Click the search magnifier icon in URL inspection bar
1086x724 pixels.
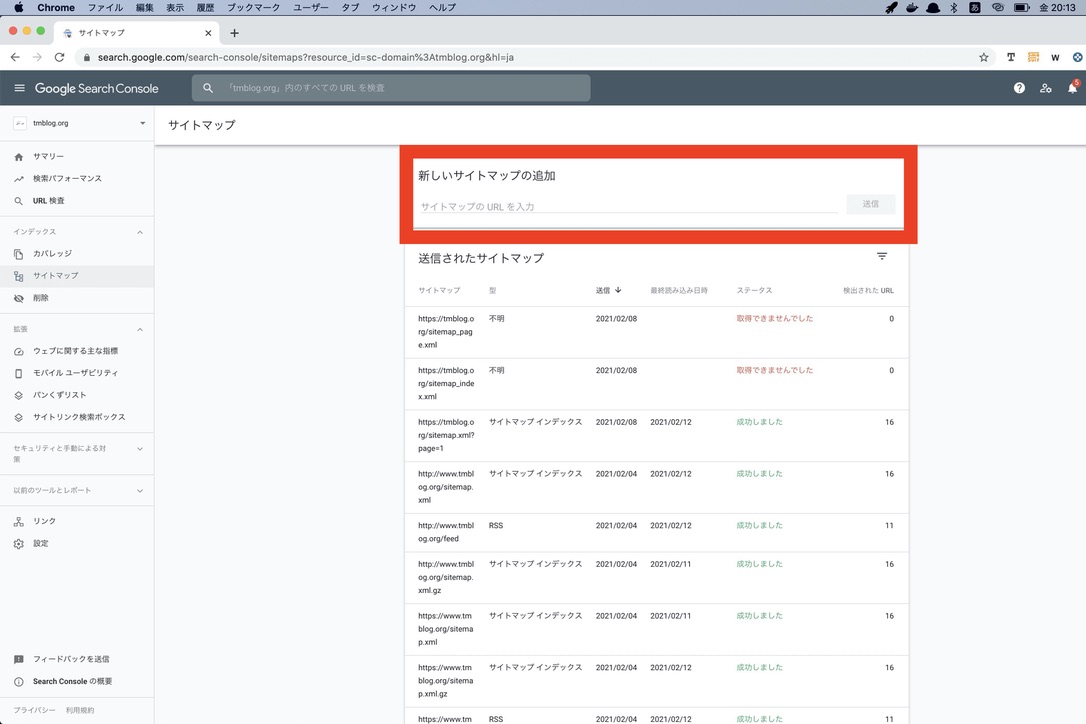(x=208, y=88)
